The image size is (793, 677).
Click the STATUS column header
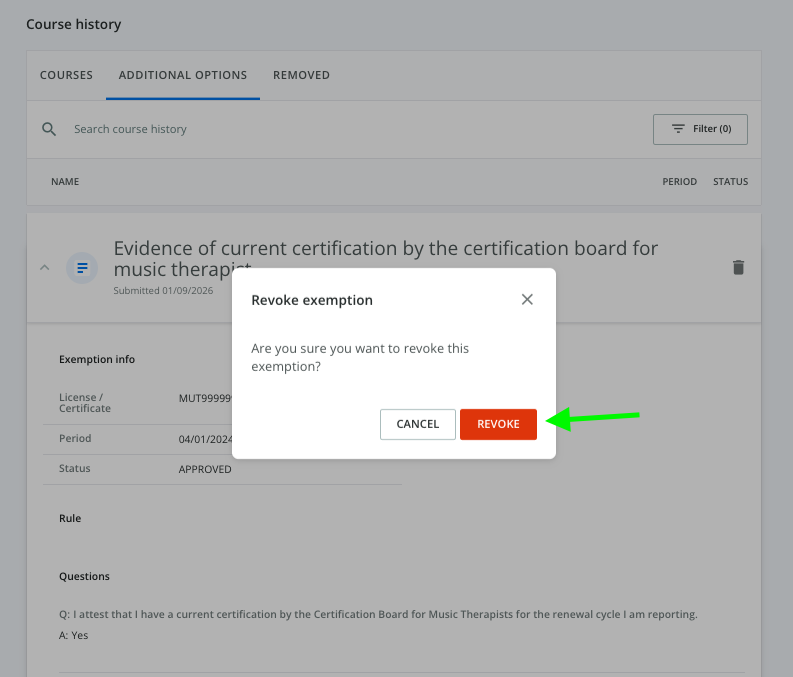point(730,182)
